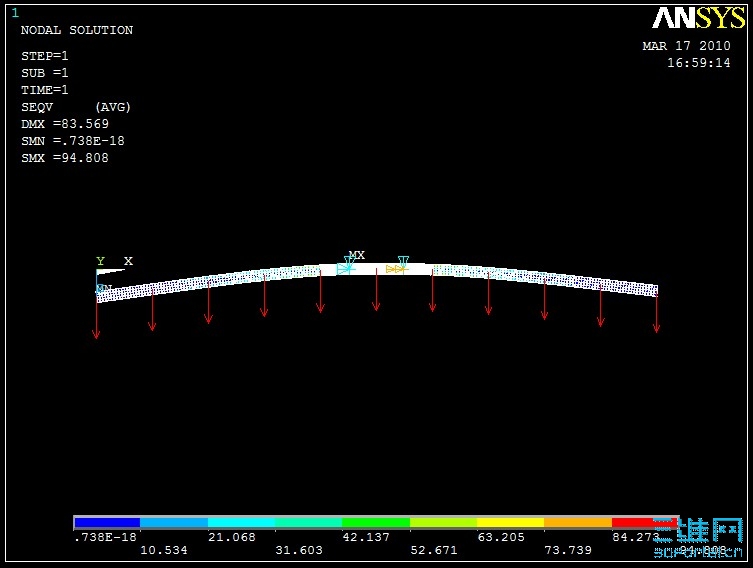
Task: Click the SMX =94.808 value
Action: coord(65,158)
